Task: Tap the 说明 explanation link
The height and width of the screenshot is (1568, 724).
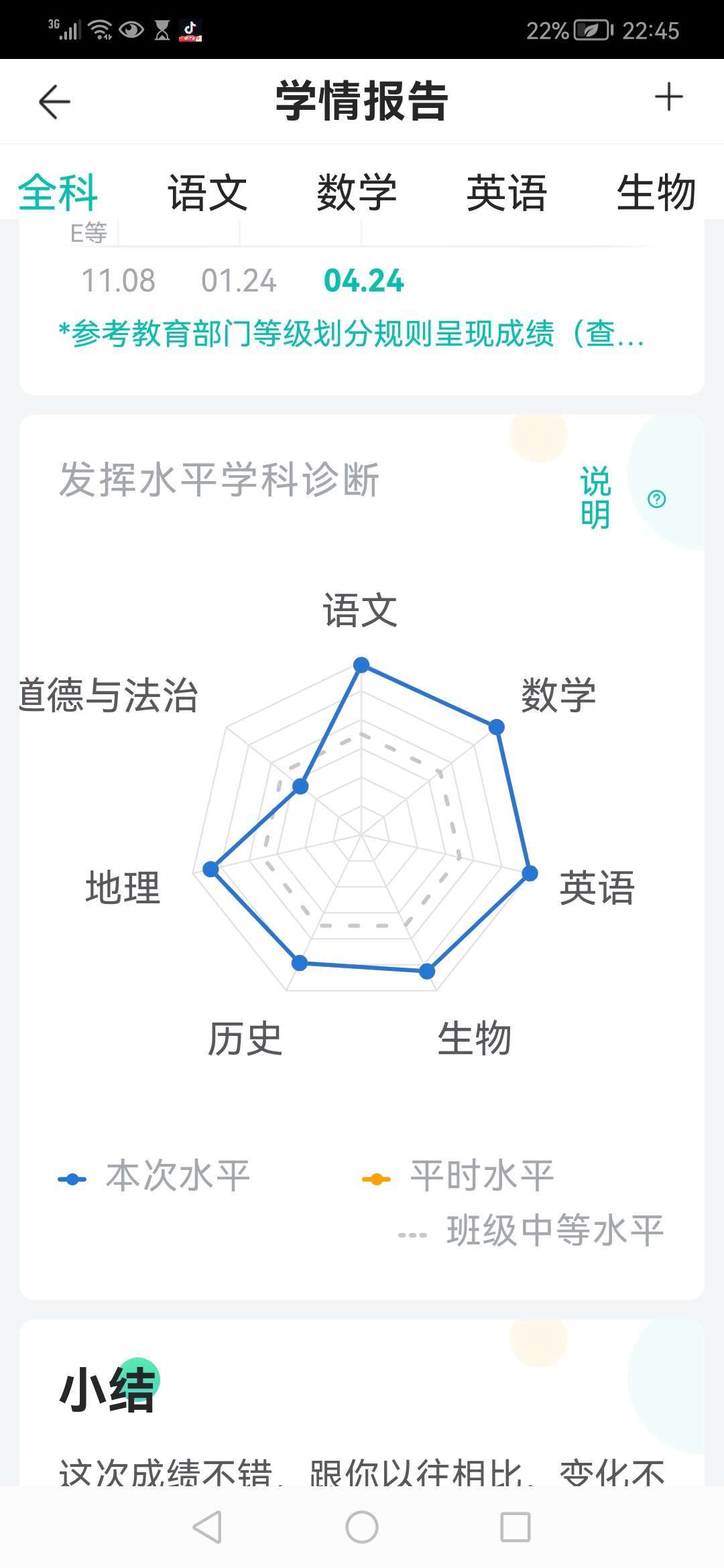Action: click(x=595, y=498)
